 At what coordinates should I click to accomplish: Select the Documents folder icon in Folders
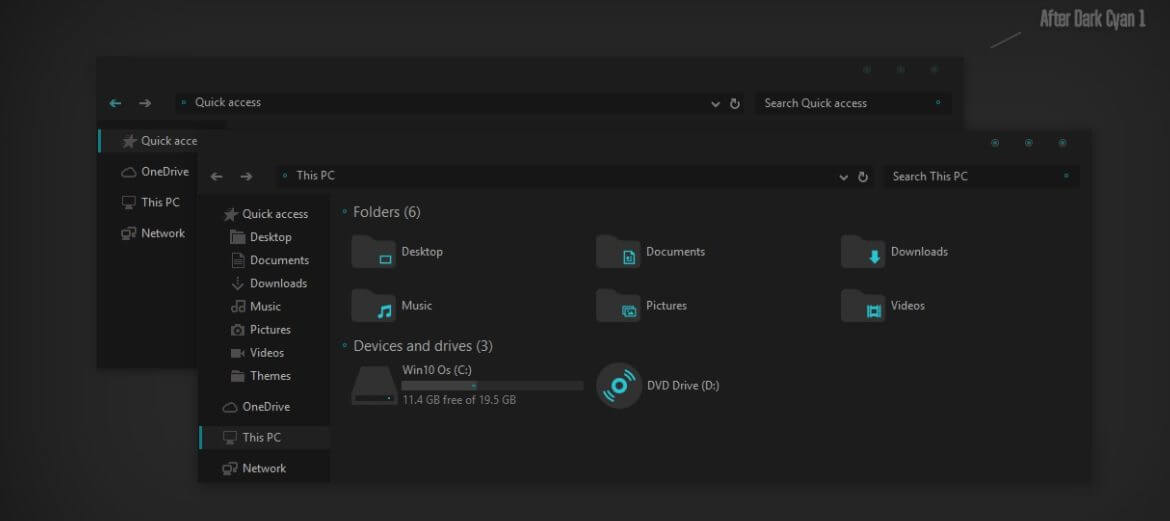coord(618,252)
